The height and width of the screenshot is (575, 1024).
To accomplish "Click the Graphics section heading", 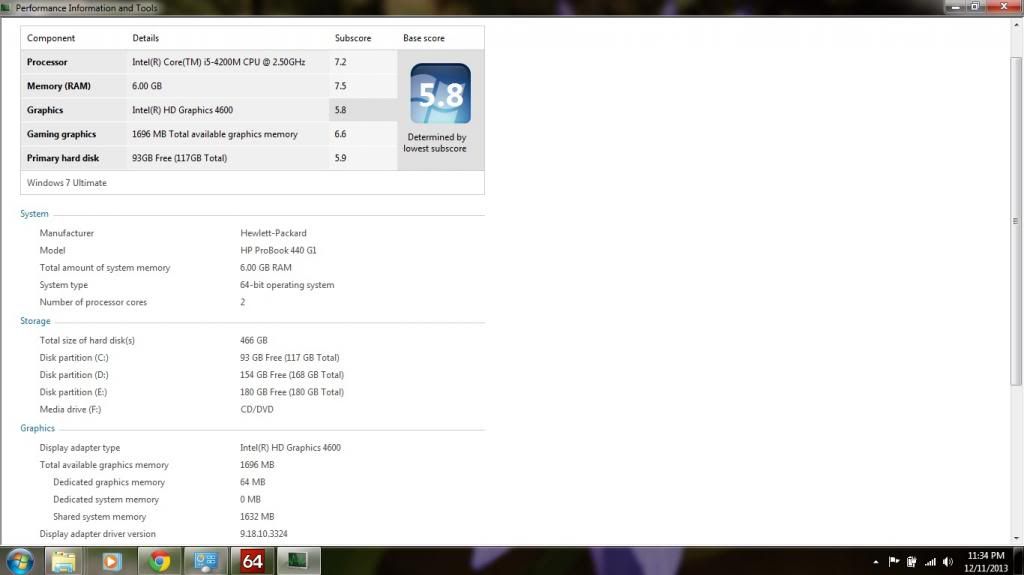I will pyautogui.click(x=37, y=428).
